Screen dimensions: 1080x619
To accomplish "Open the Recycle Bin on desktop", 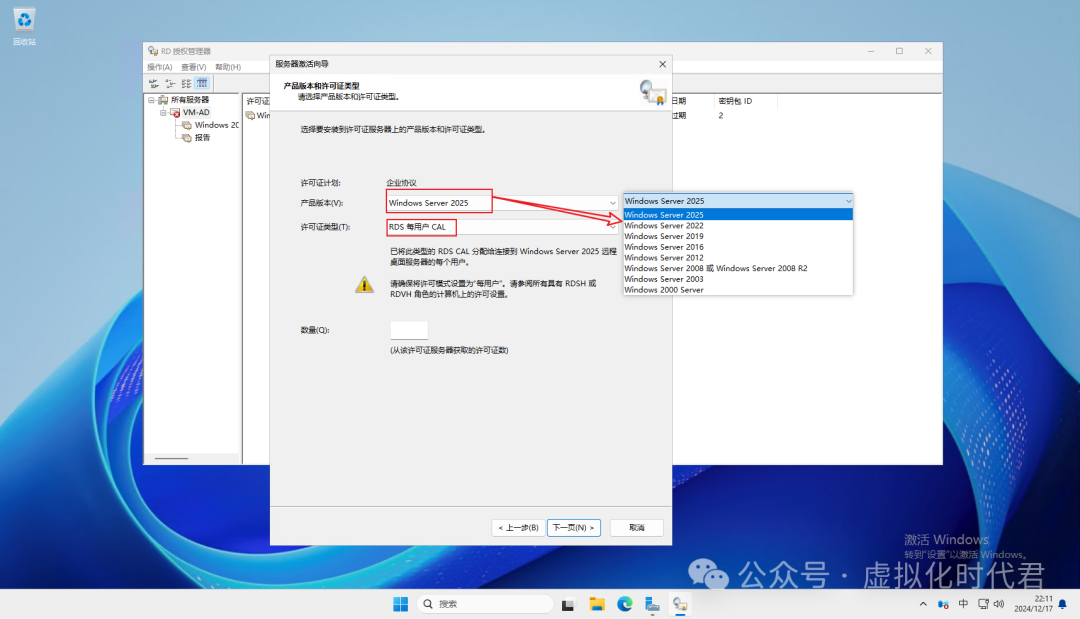I will click(x=24, y=20).
